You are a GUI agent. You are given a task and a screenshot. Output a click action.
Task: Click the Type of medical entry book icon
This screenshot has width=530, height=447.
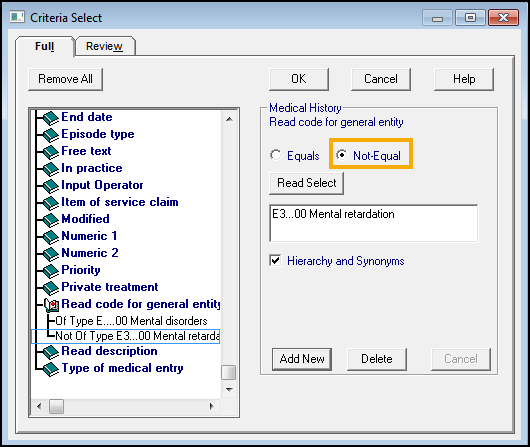coord(51,369)
